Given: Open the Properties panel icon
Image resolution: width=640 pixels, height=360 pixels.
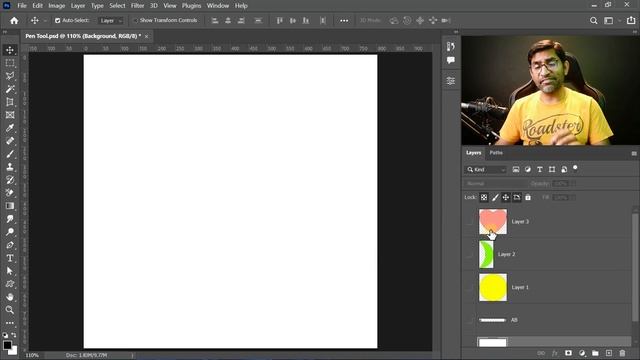Looking at the screenshot, I should pyautogui.click(x=451, y=81).
